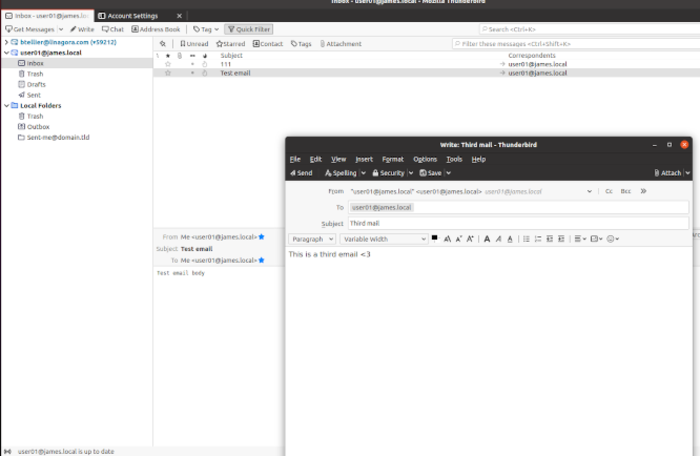
Task: Open the Address Book
Action: coord(156,29)
